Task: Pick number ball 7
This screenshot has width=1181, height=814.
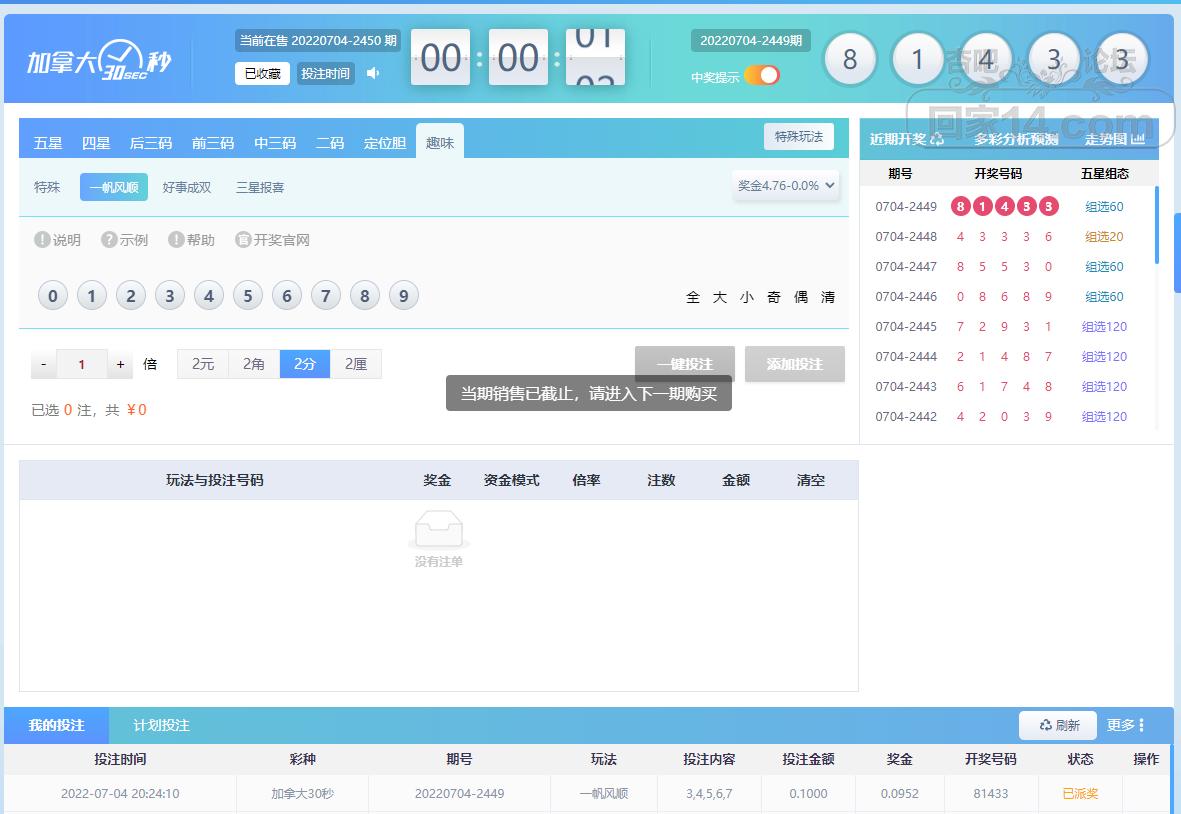Action: tap(326, 296)
